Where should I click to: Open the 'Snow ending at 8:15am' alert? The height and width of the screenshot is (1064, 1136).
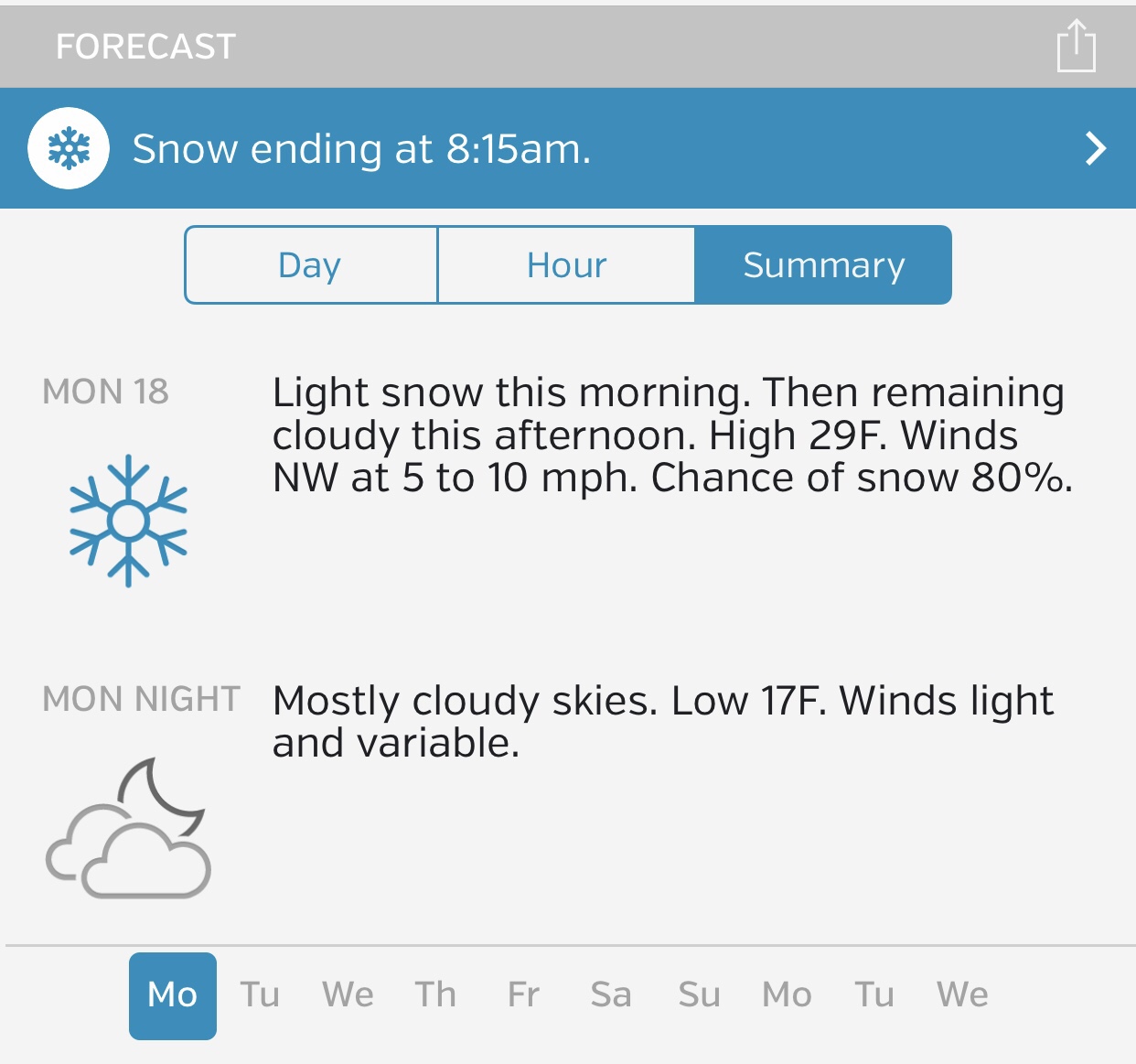pyautogui.click(x=362, y=148)
